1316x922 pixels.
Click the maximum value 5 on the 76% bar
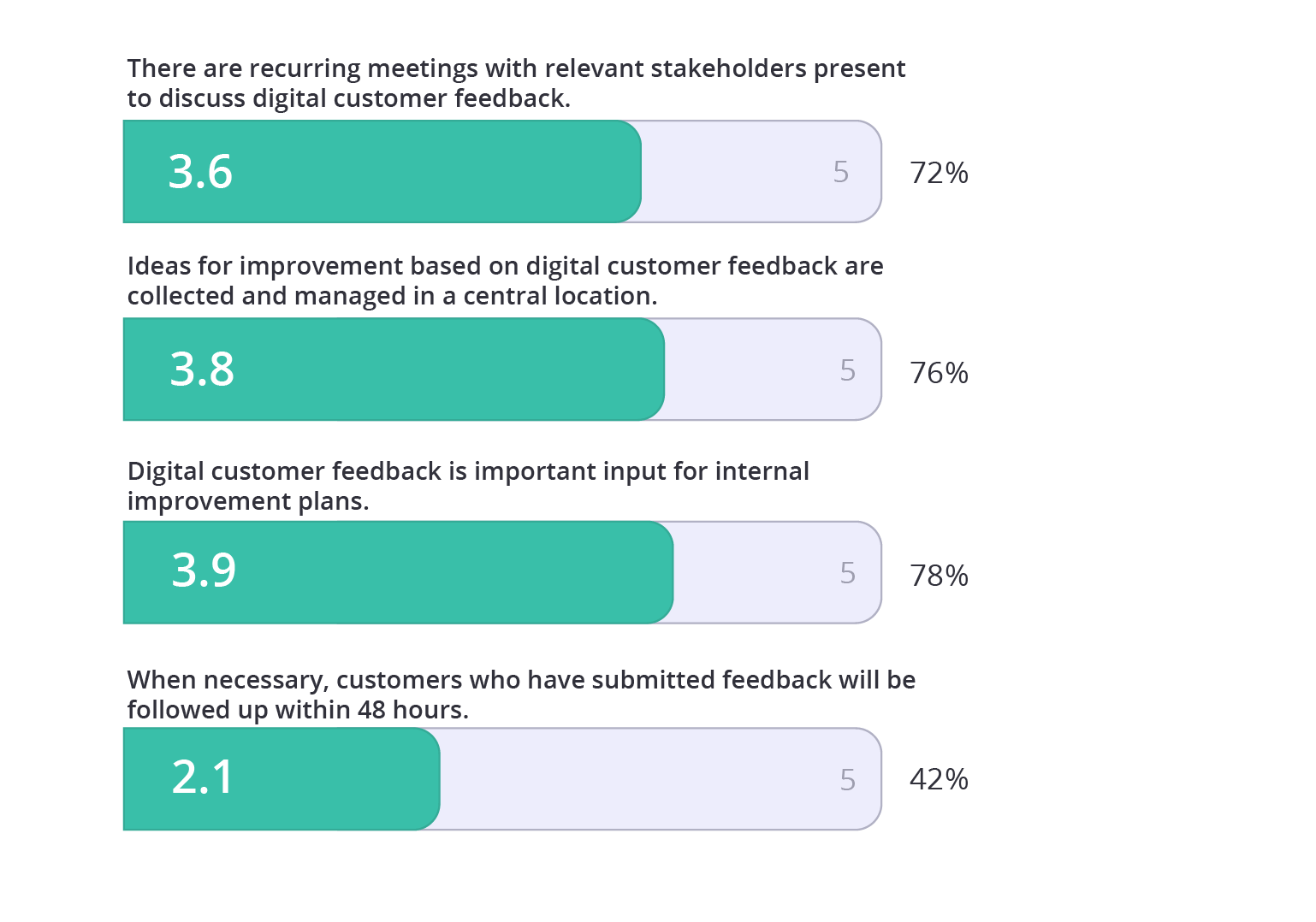tap(847, 370)
